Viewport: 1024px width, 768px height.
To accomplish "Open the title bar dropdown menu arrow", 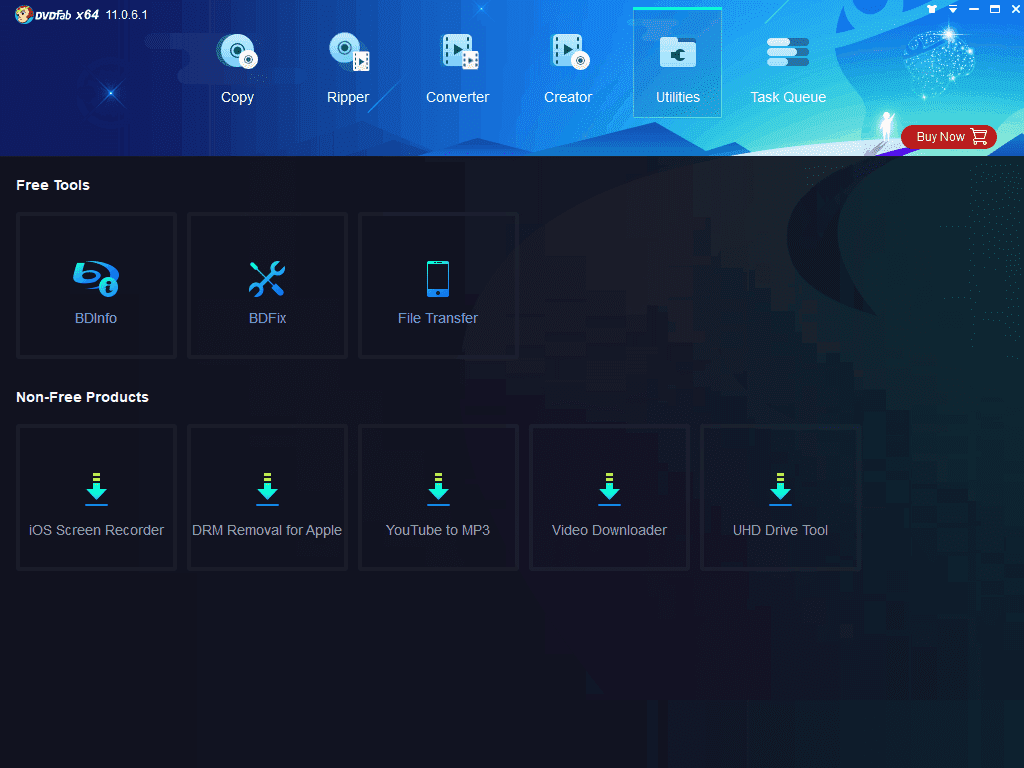I will (x=953, y=9).
